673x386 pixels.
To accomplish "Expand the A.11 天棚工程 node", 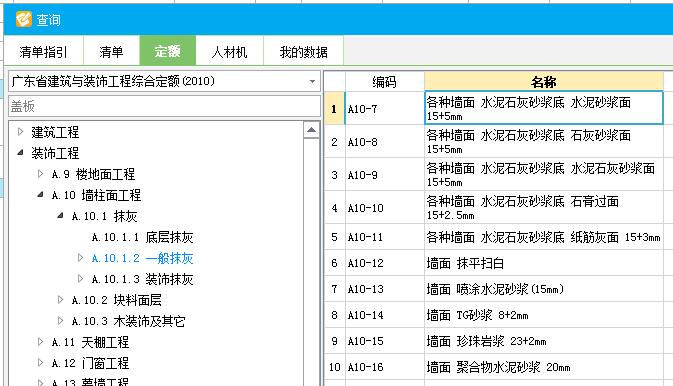I will [40, 342].
